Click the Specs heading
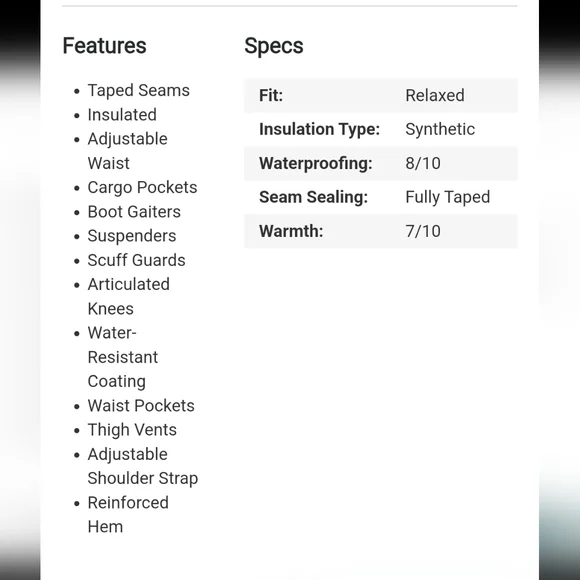 [274, 46]
